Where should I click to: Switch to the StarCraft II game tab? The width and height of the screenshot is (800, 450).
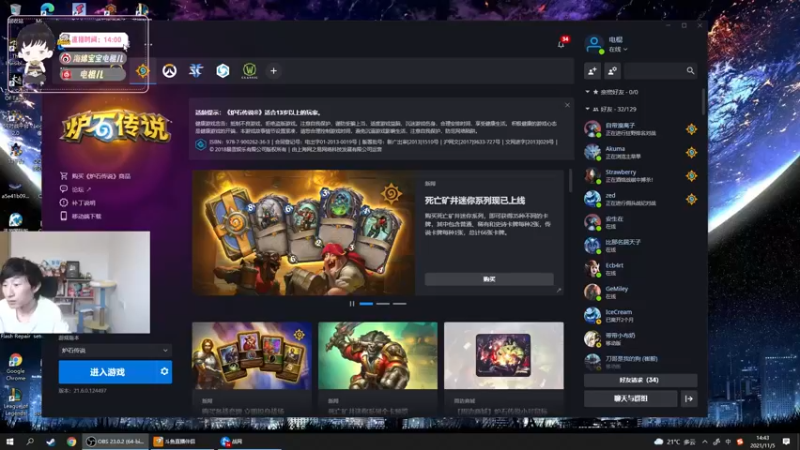196,71
